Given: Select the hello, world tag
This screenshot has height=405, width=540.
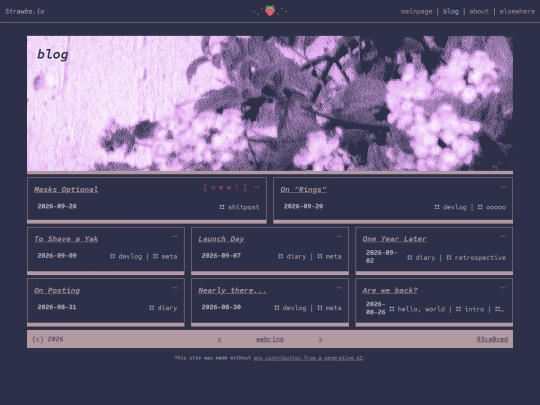Looking at the screenshot, I should [417, 309].
